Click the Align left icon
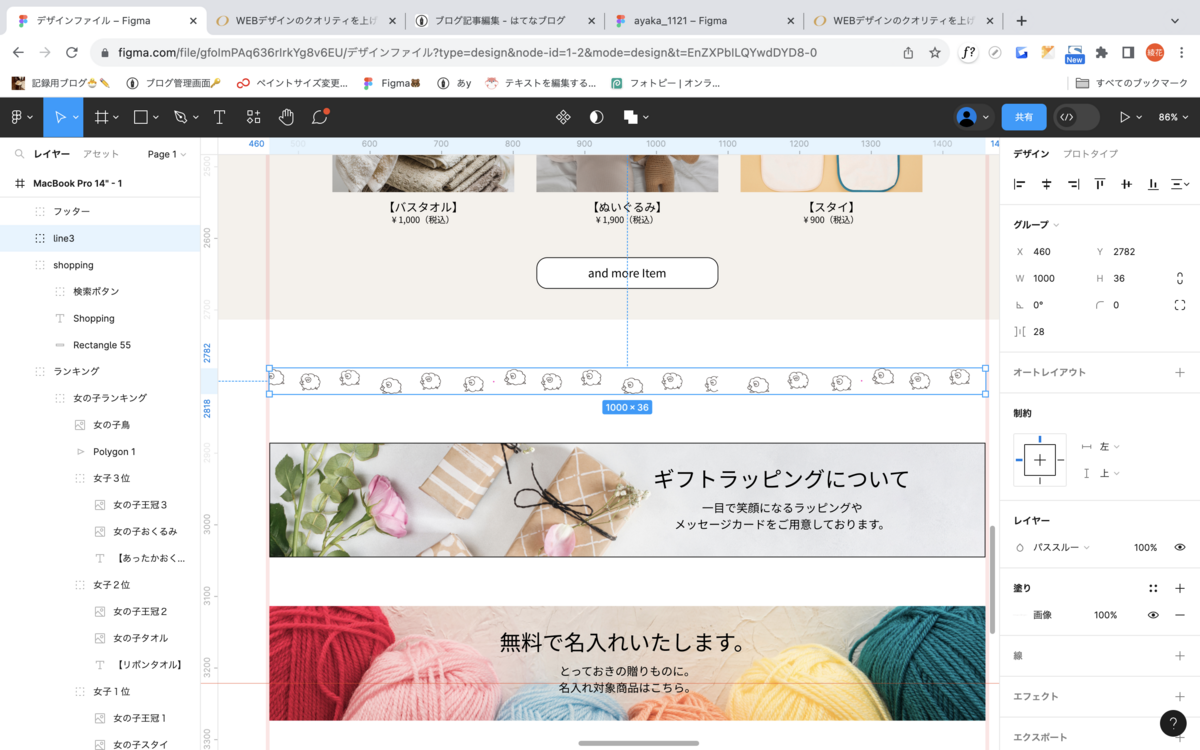The height and width of the screenshot is (750, 1200). tap(1020, 184)
